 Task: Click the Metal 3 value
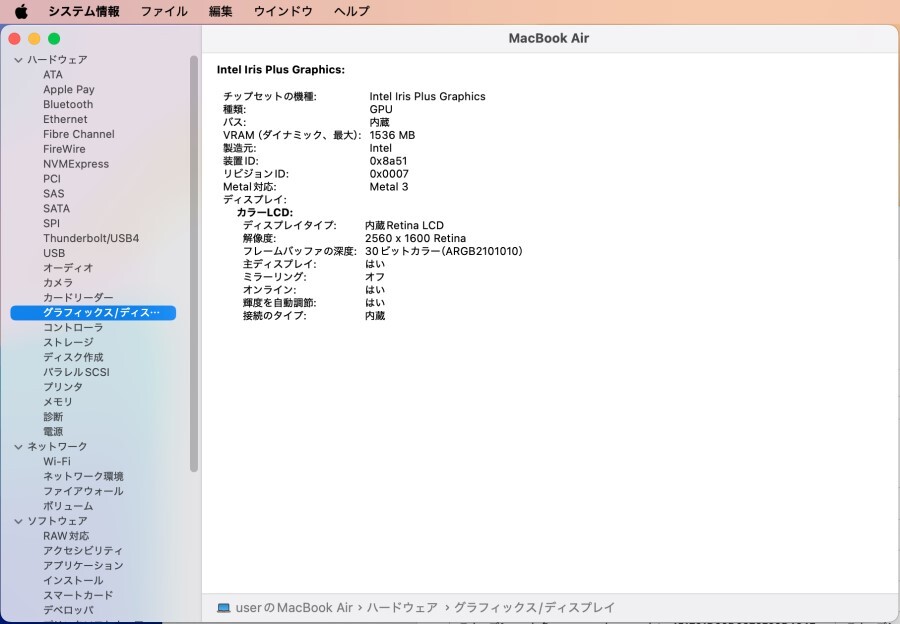(x=389, y=187)
